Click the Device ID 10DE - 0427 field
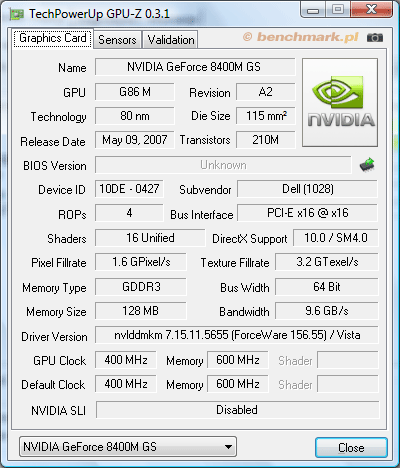Screen dimensions: 400x468 point(129,189)
